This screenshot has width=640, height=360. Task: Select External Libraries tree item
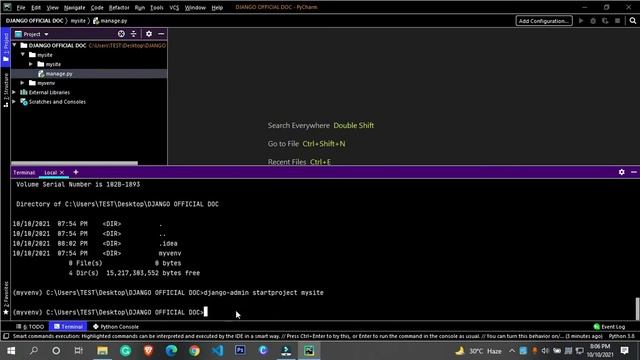tap(49, 92)
